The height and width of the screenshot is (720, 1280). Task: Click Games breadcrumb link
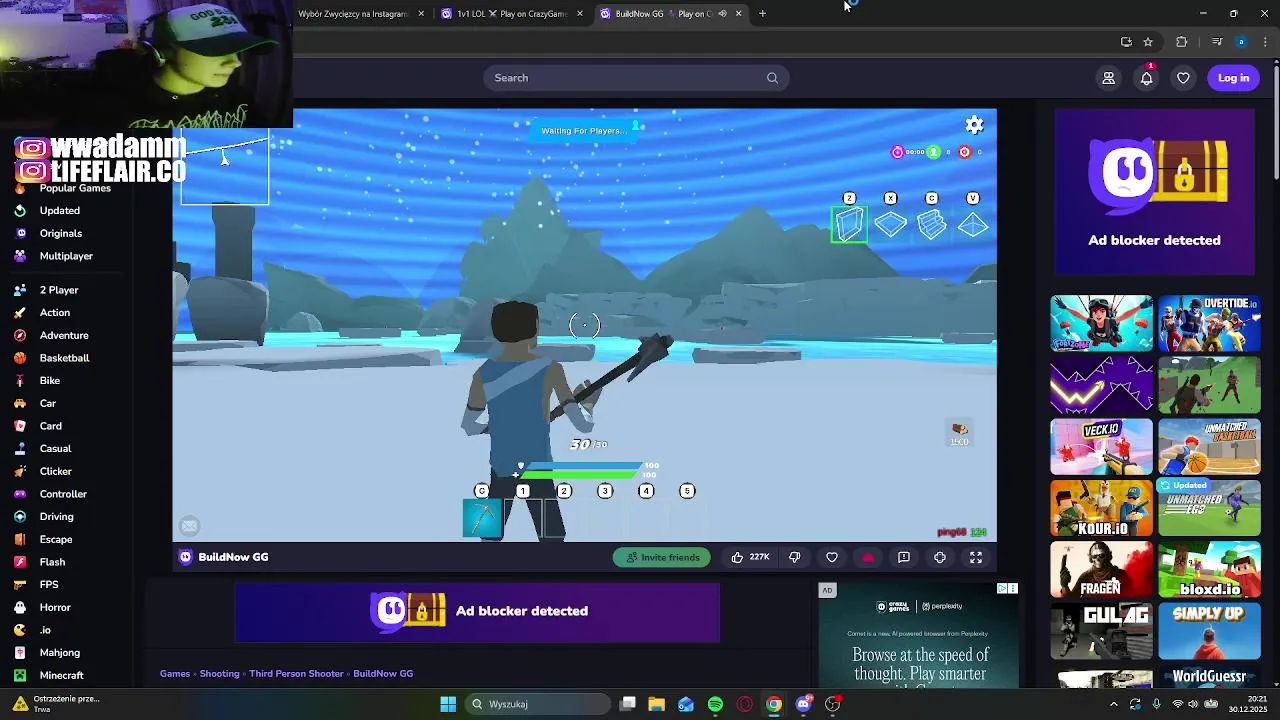pyautogui.click(x=174, y=674)
